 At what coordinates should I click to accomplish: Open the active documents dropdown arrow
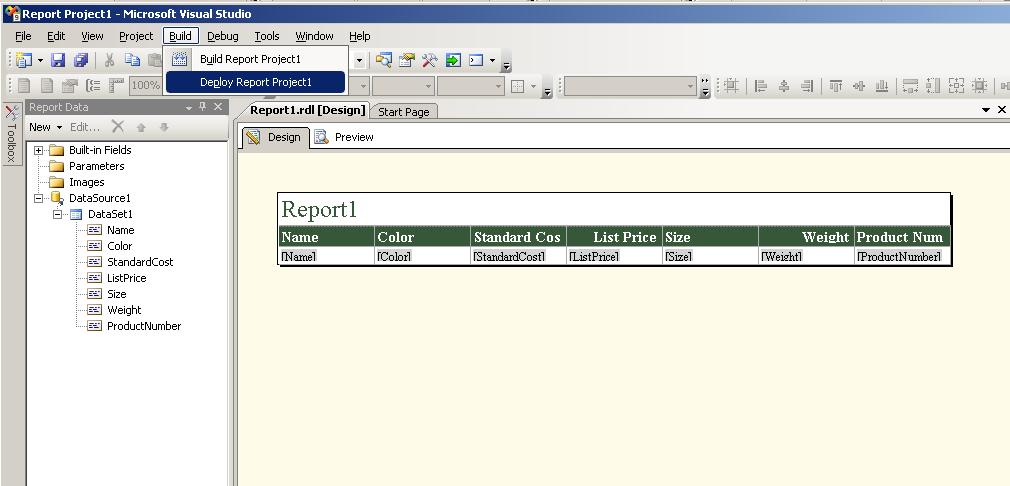[x=986, y=110]
